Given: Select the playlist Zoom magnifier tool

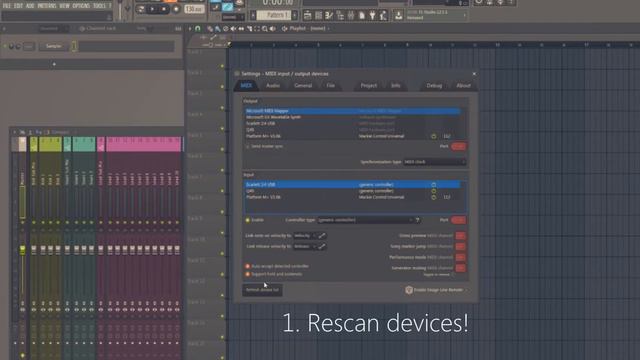Looking at the screenshot, I should pyautogui.click(x=265, y=29).
